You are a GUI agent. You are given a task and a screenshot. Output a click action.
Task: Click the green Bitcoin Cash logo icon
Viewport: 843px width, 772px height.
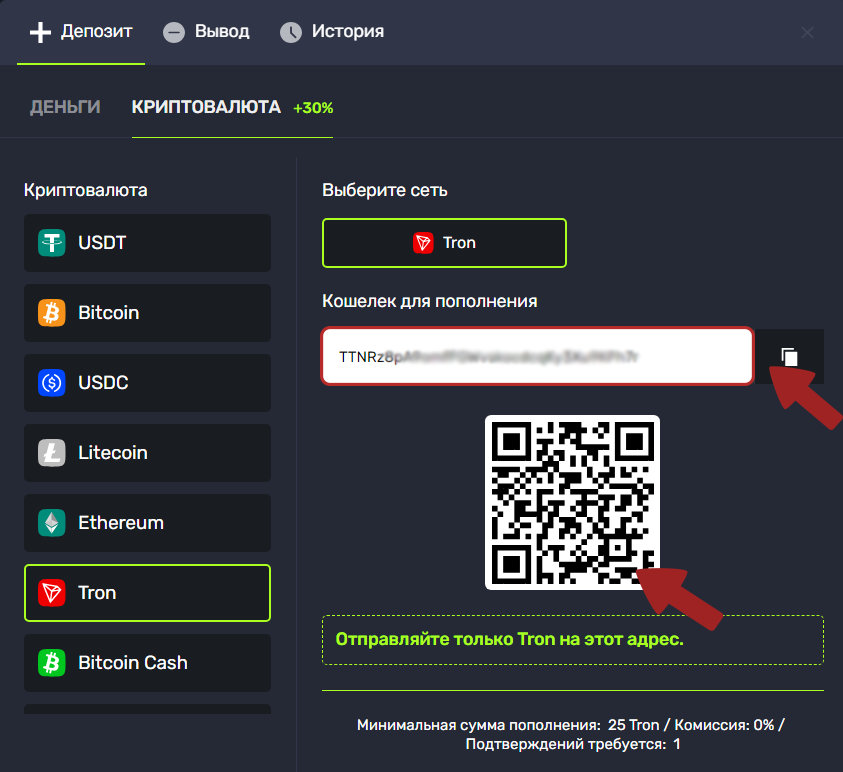pos(52,663)
